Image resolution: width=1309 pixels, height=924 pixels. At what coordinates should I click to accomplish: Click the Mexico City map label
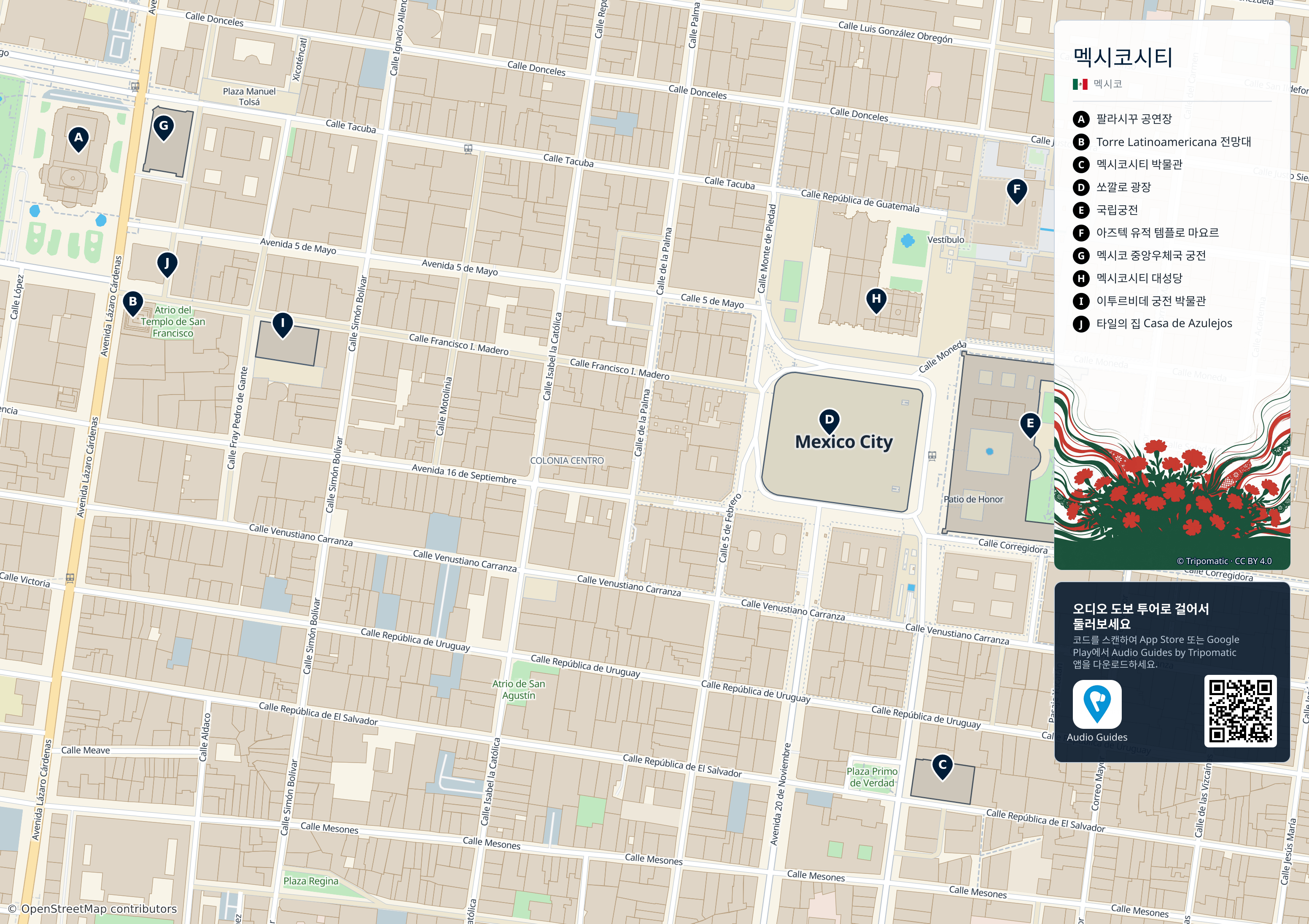(844, 442)
